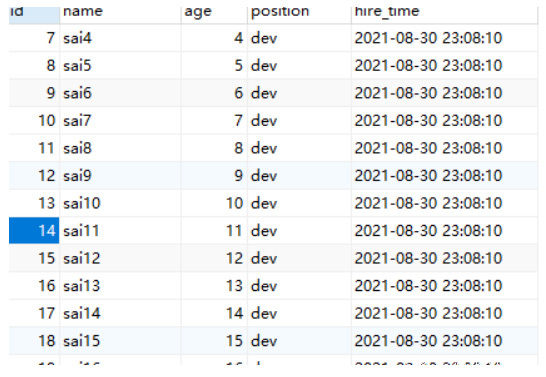This screenshot has height=377, width=546.
Task: Click the age cell with value 9
Action: [x=214, y=175]
